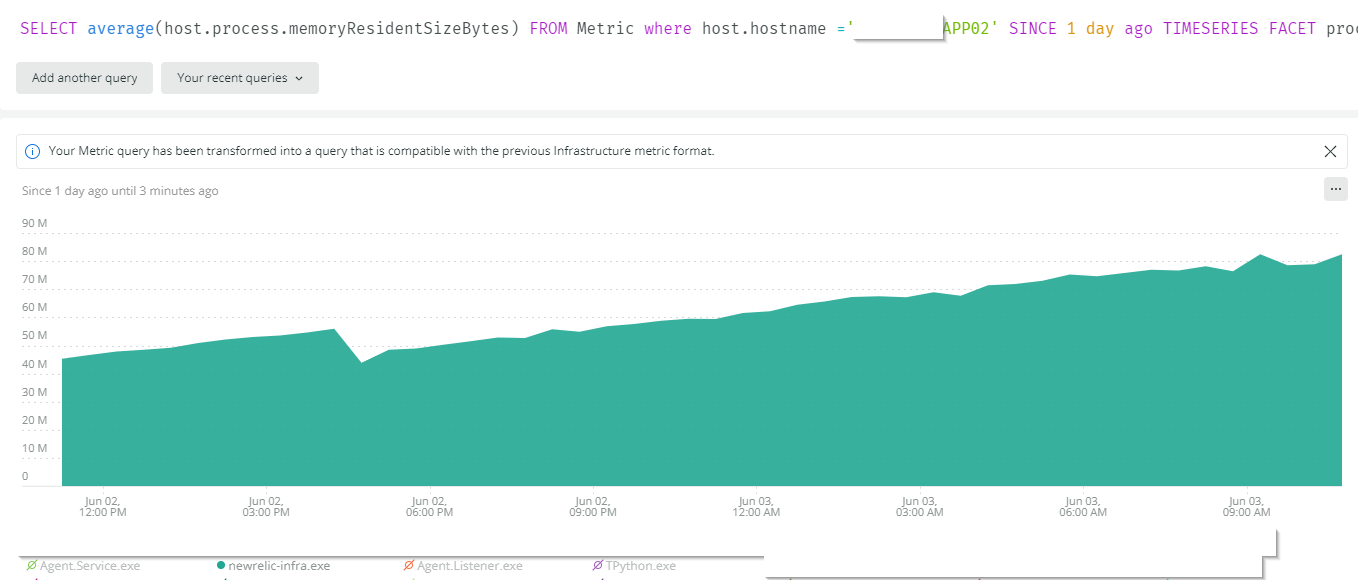This screenshot has height=580, width=1358.
Task: Click the crossed-out icon beside Agent.Listener.exe
Action: coord(409,565)
